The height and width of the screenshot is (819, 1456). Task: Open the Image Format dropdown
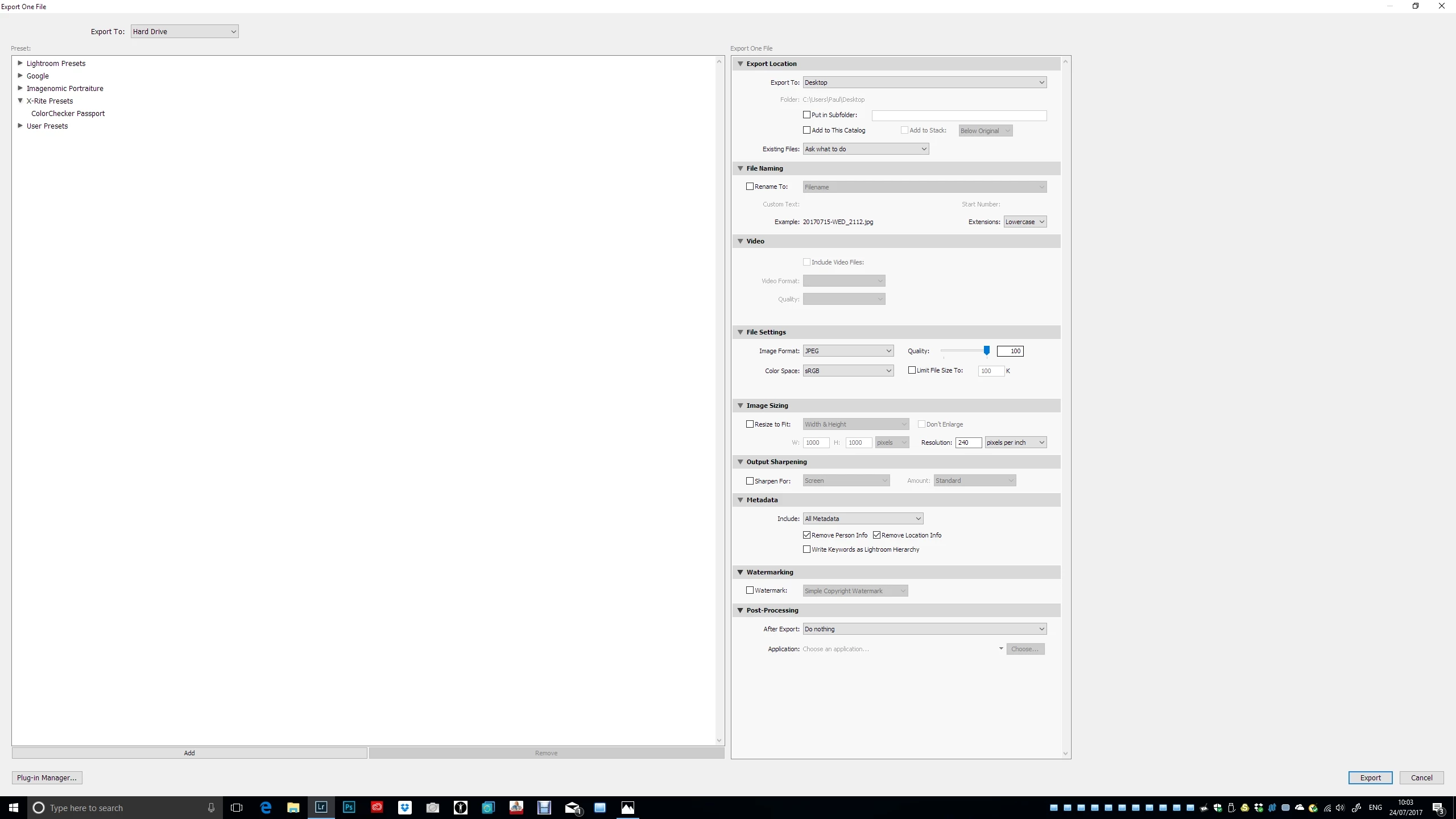point(848,351)
